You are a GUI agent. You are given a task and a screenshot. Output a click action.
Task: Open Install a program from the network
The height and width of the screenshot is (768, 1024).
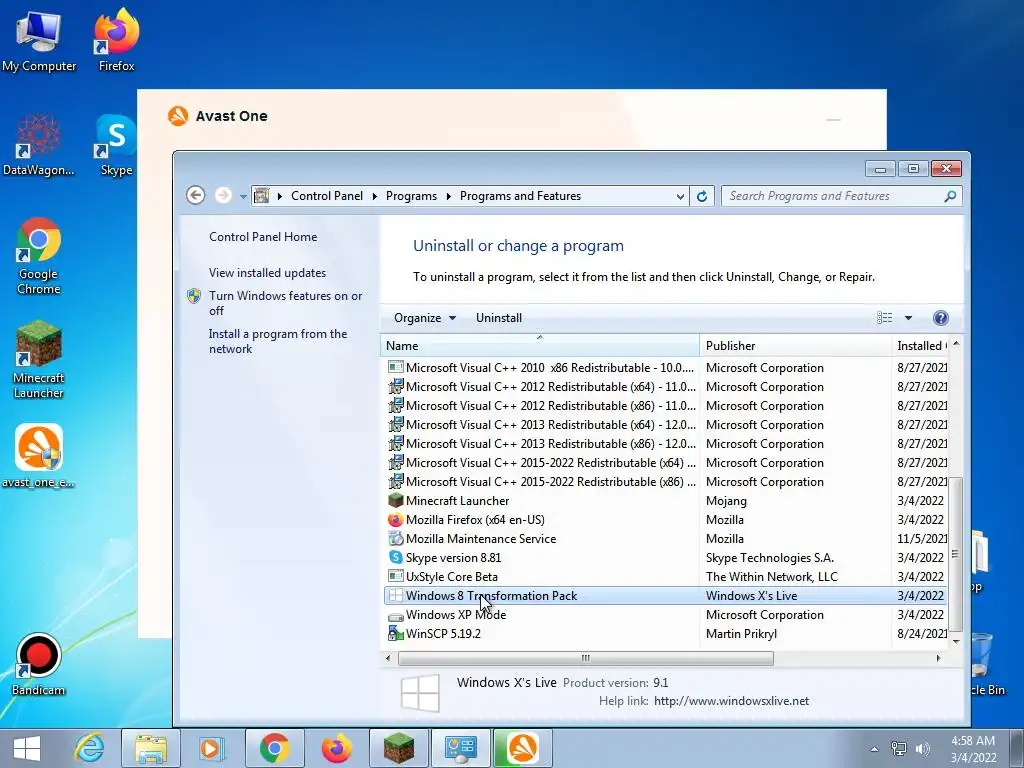pyautogui.click(x=278, y=341)
